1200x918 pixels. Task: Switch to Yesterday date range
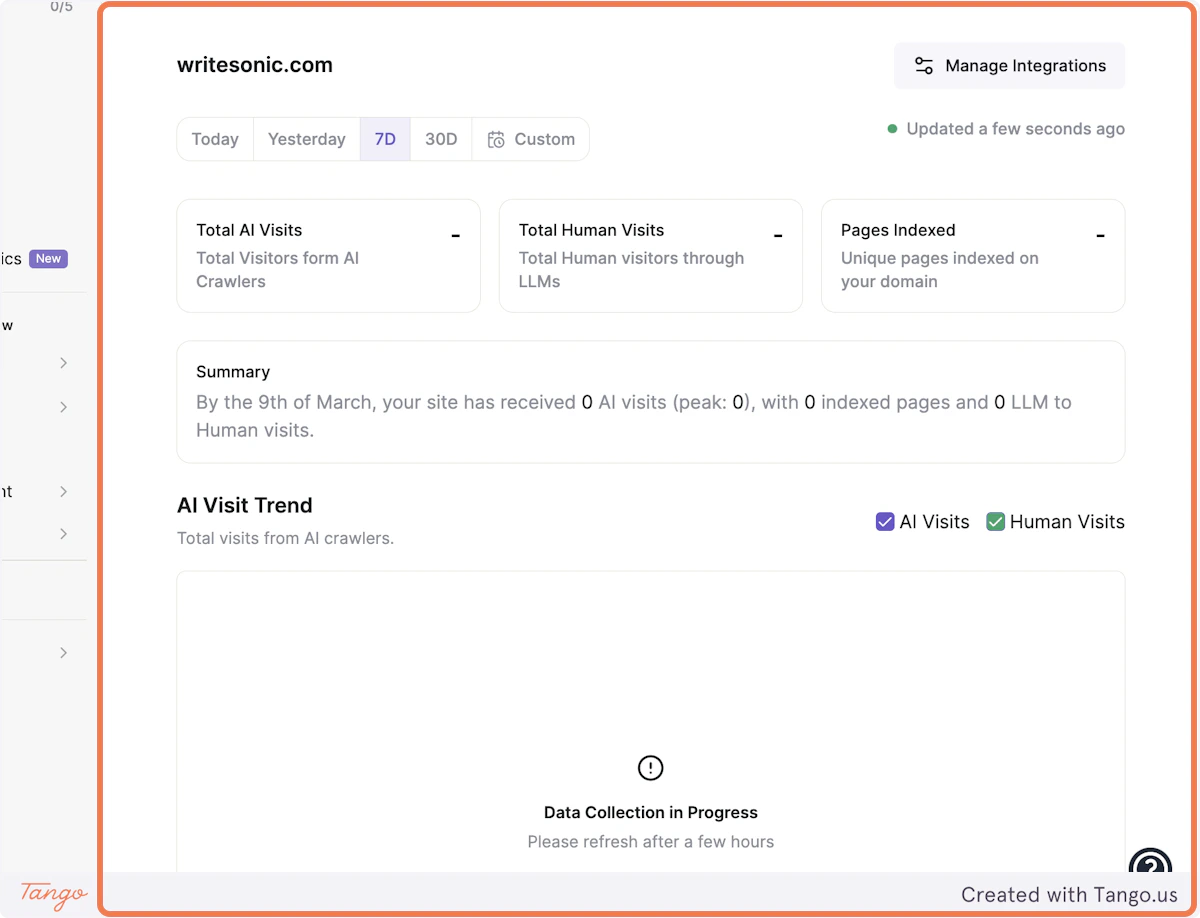coord(307,139)
